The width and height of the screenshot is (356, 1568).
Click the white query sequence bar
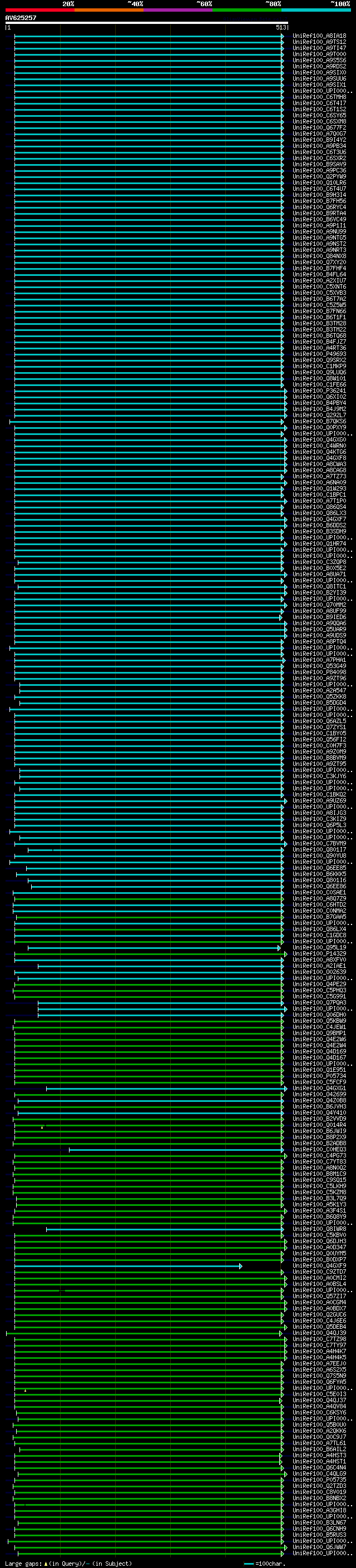[x=147, y=23]
